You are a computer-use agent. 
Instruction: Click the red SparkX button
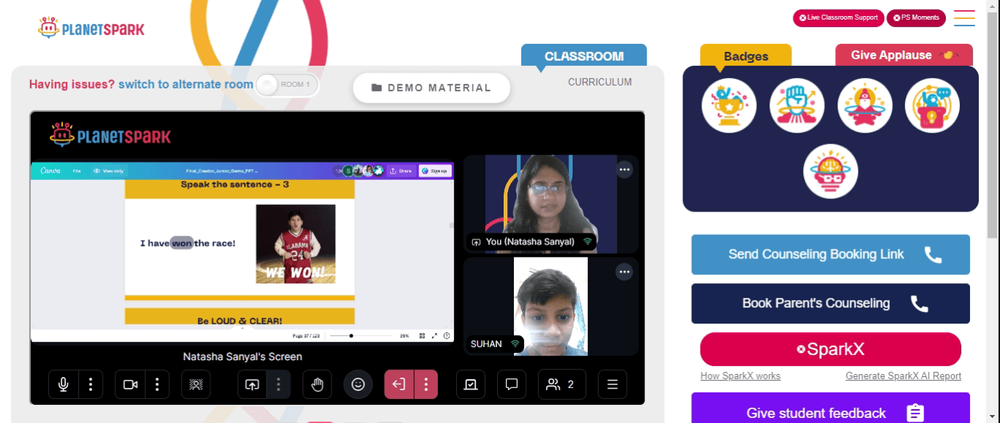(830, 349)
